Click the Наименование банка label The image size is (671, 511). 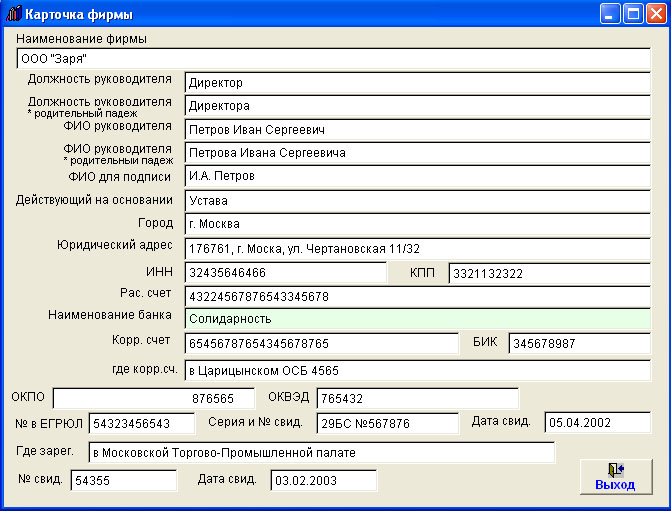tap(110, 315)
